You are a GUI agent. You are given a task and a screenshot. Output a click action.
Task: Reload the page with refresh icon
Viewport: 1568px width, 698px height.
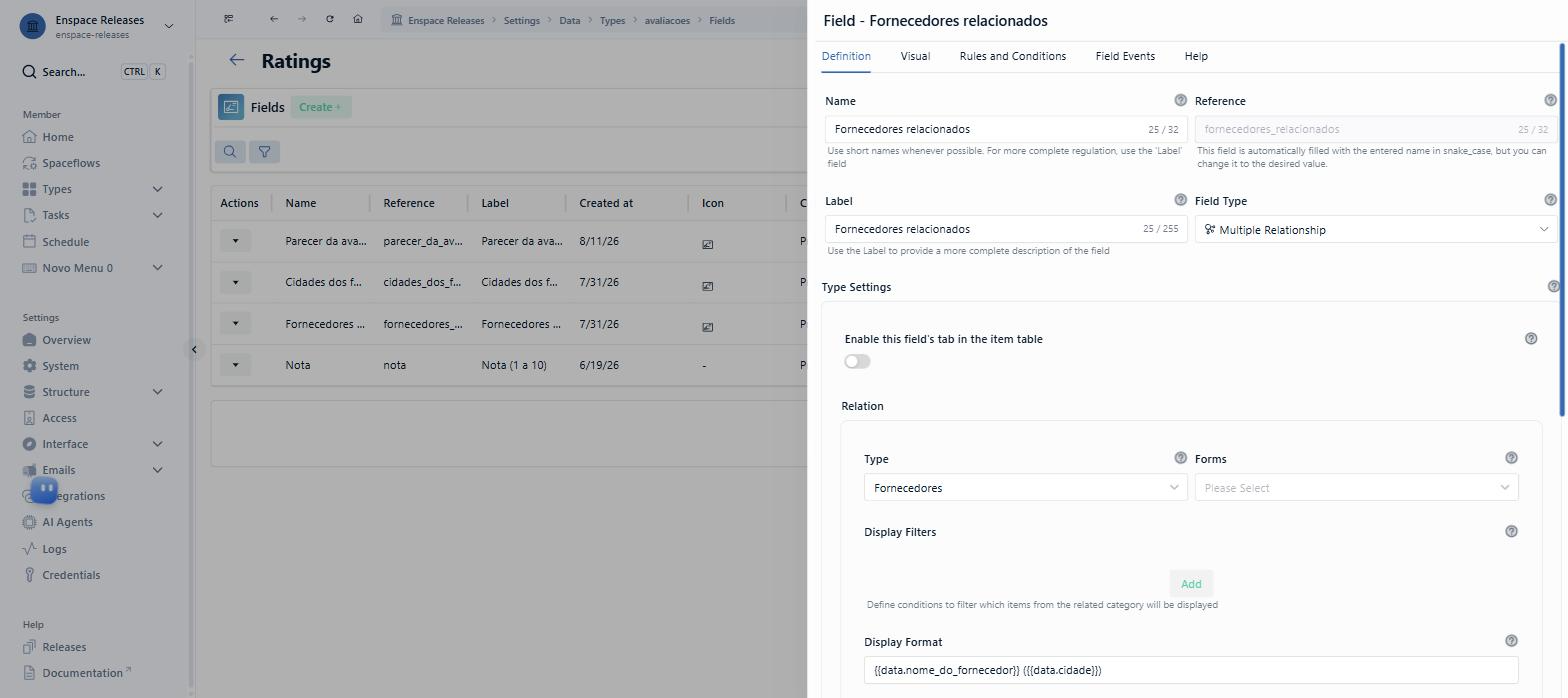point(330,19)
